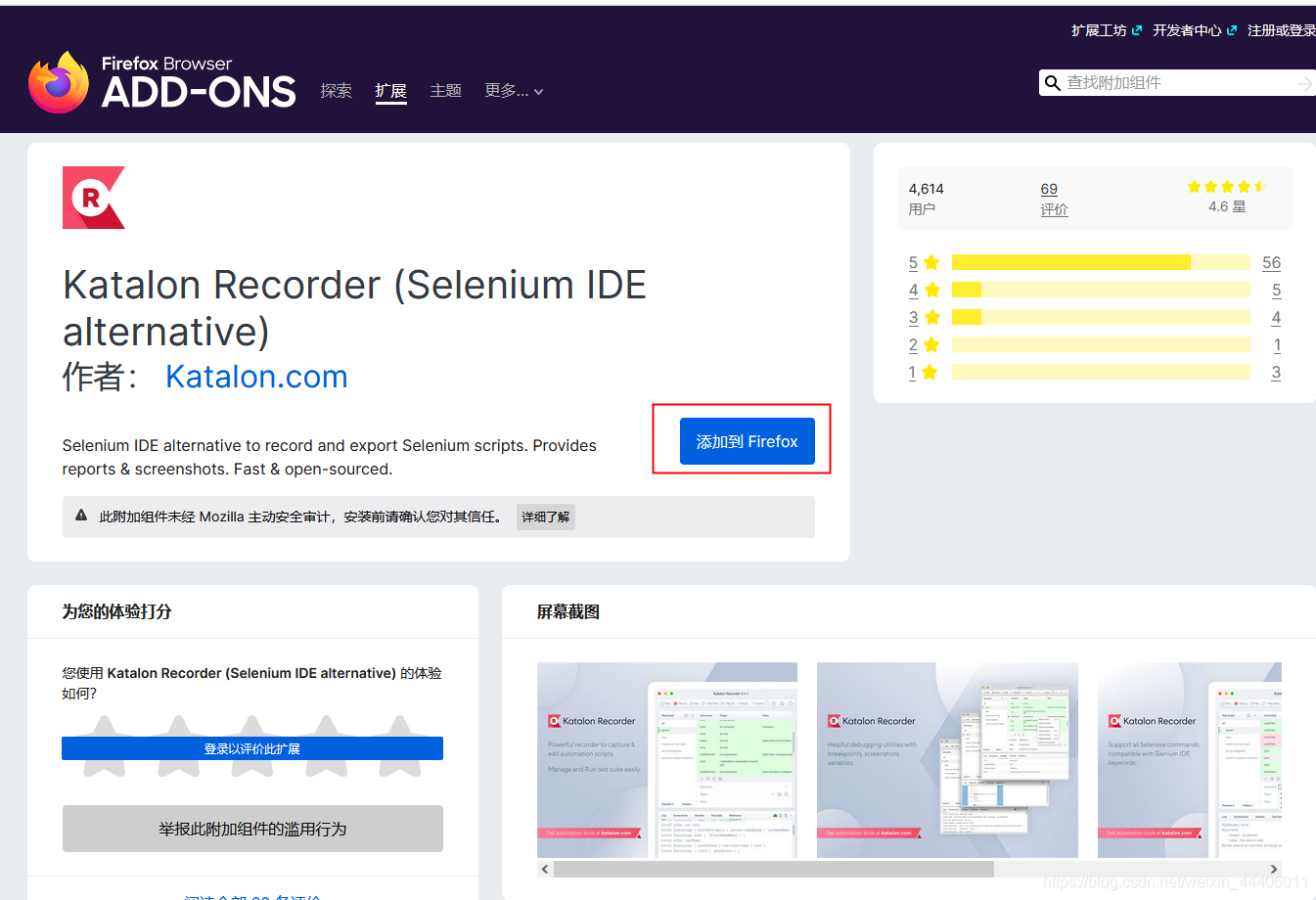Open 开发者中心 external link
Image resolution: width=1316 pixels, height=900 pixels.
1195,30
